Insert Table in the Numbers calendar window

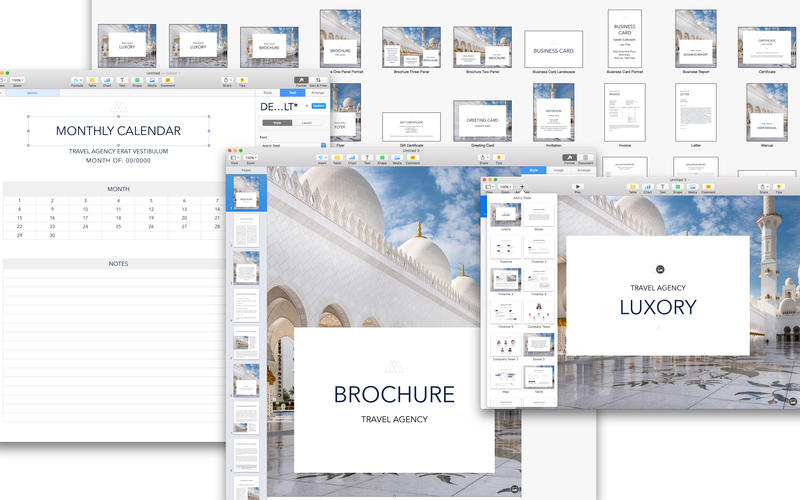coord(92,81)
